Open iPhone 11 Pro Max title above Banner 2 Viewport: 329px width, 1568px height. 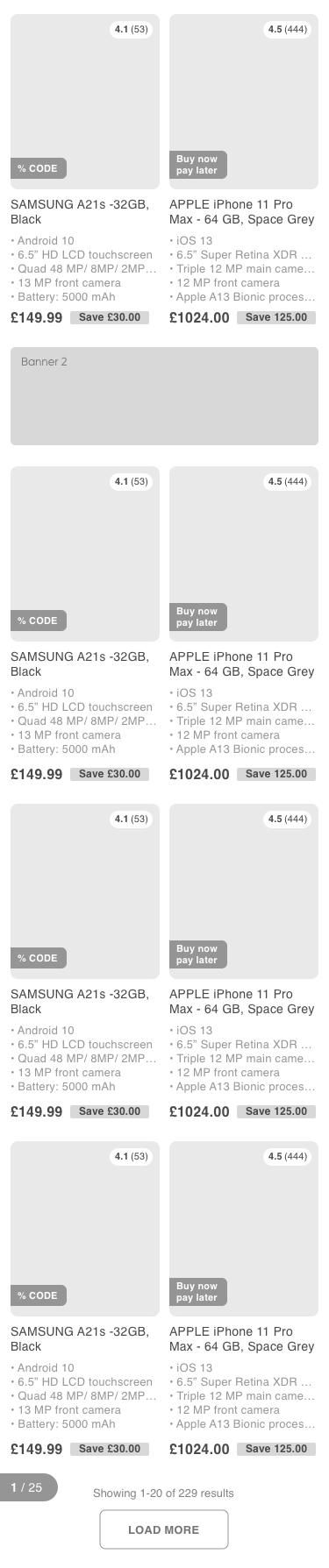click(241, 212)
